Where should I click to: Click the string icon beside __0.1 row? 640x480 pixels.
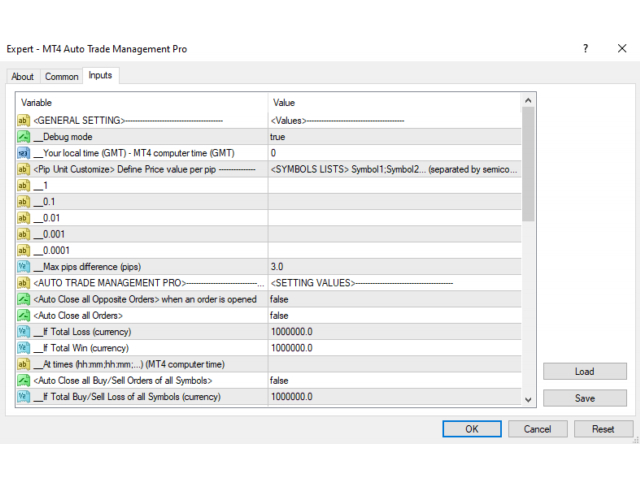23,202
